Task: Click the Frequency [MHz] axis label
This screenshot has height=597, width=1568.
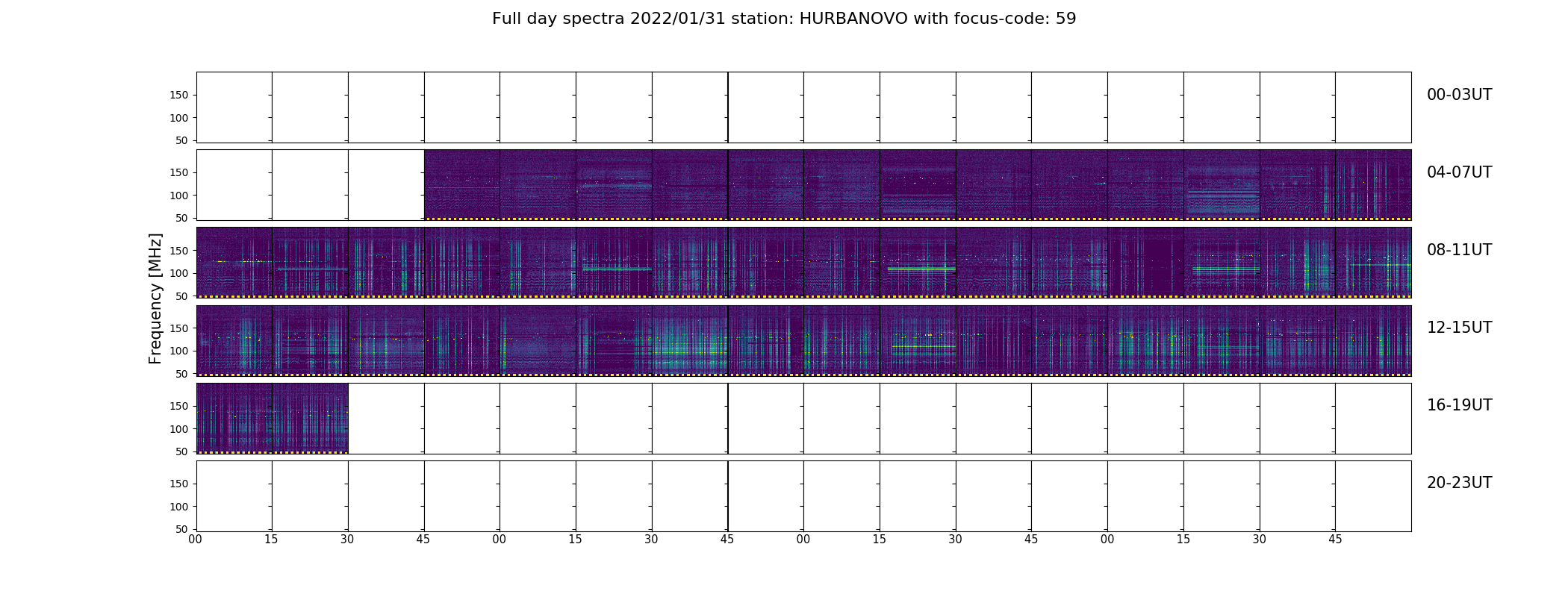Action: click(x=155, y=298)
